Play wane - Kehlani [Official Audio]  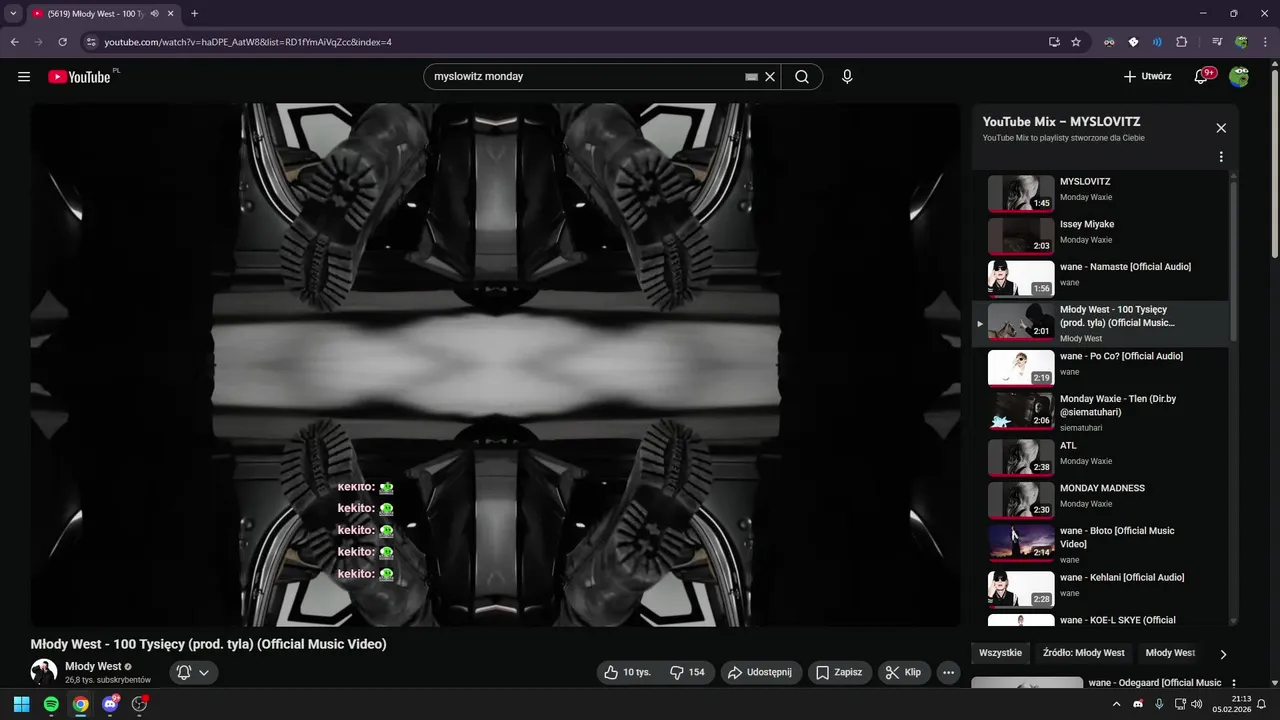1100,589
